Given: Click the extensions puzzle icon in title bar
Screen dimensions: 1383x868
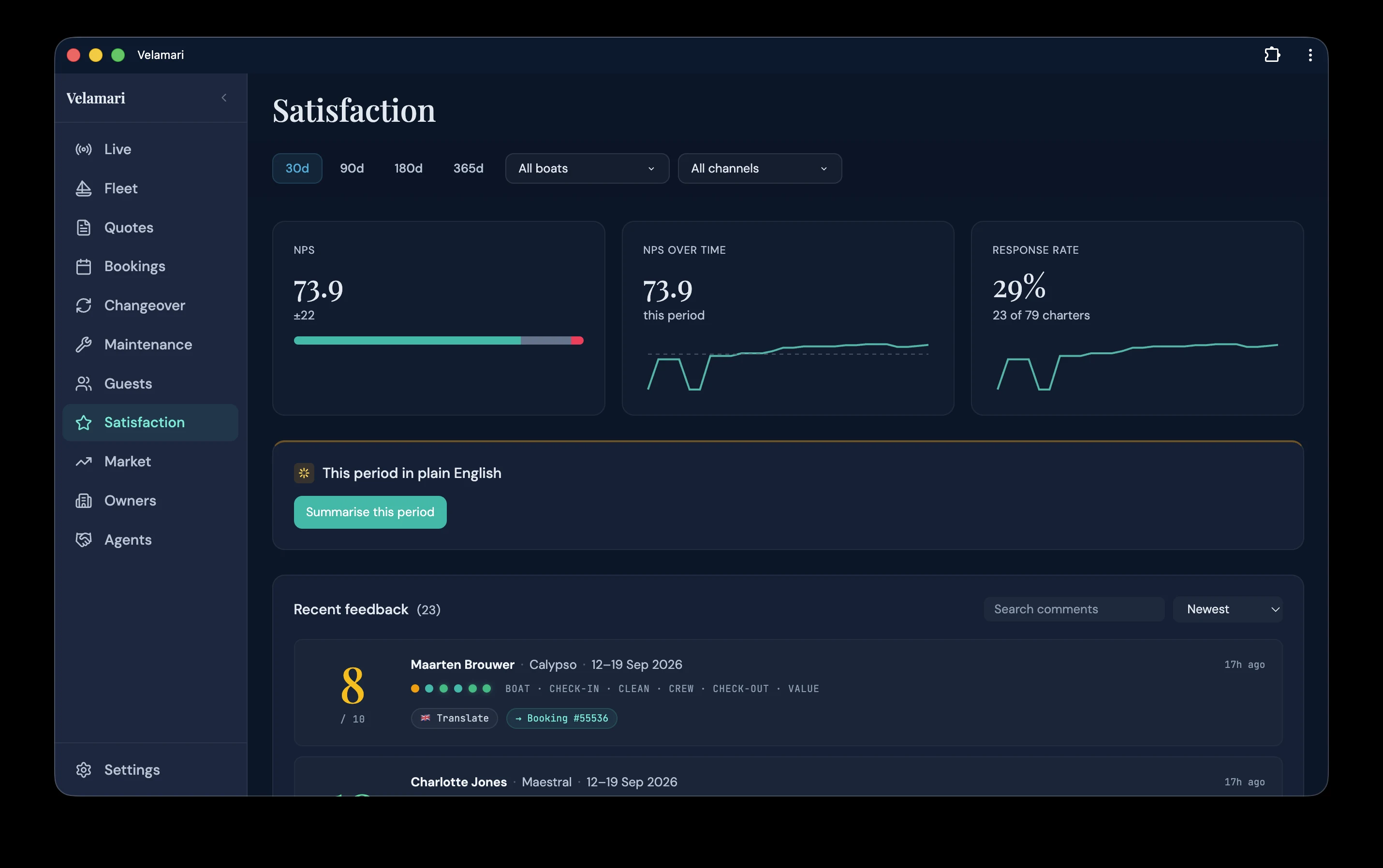Looking at the screenshot, I should coord(1272,55).
